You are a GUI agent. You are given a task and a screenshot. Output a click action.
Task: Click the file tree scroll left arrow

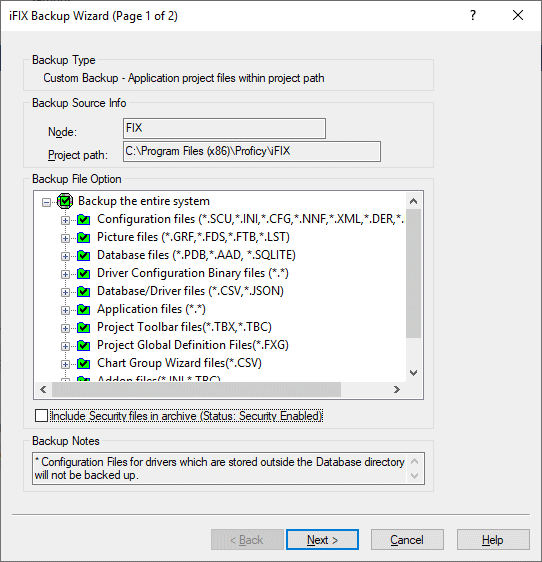[x=43, y=390]
